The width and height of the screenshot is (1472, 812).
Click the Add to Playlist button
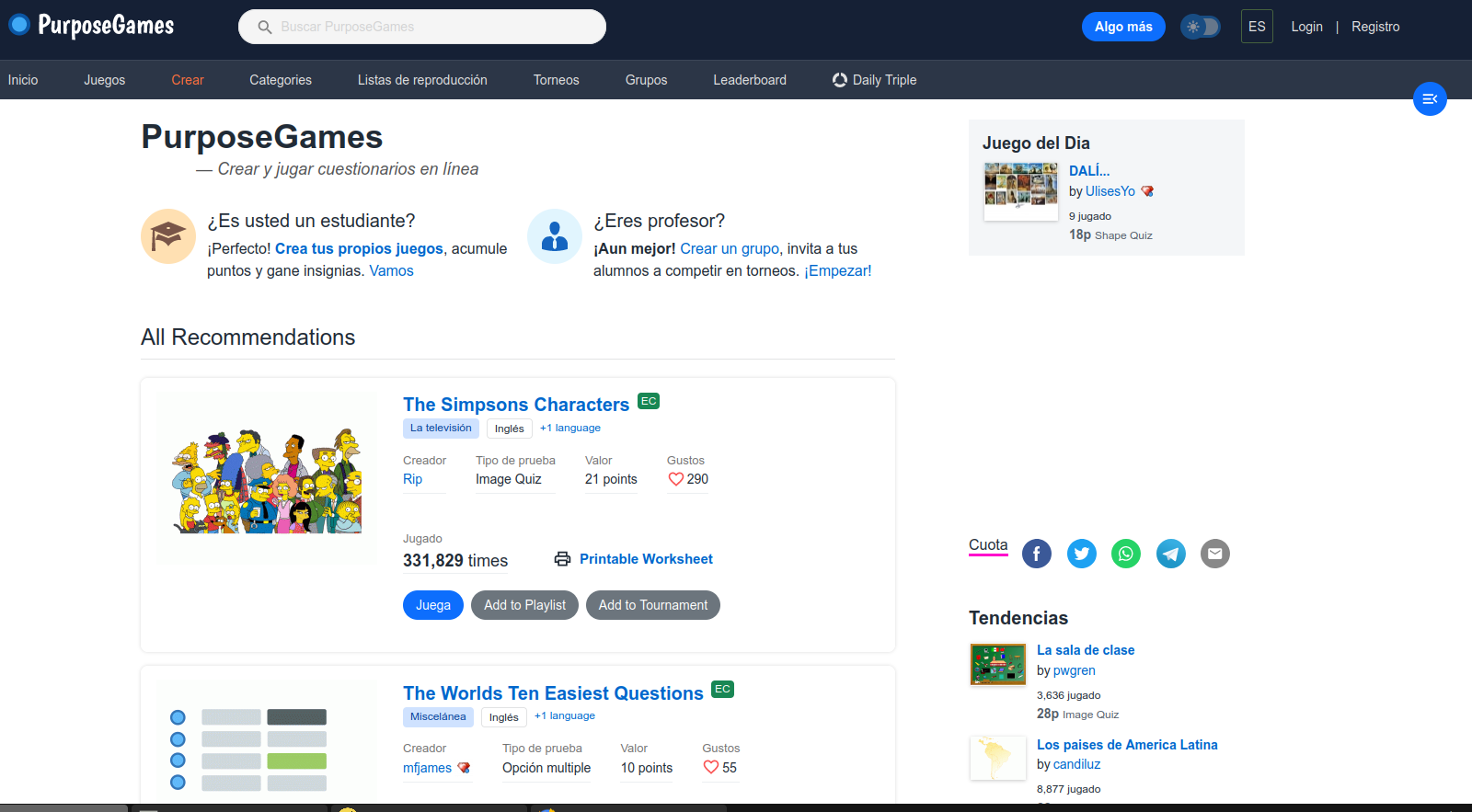pyautogui.click(x=524, y=605)
